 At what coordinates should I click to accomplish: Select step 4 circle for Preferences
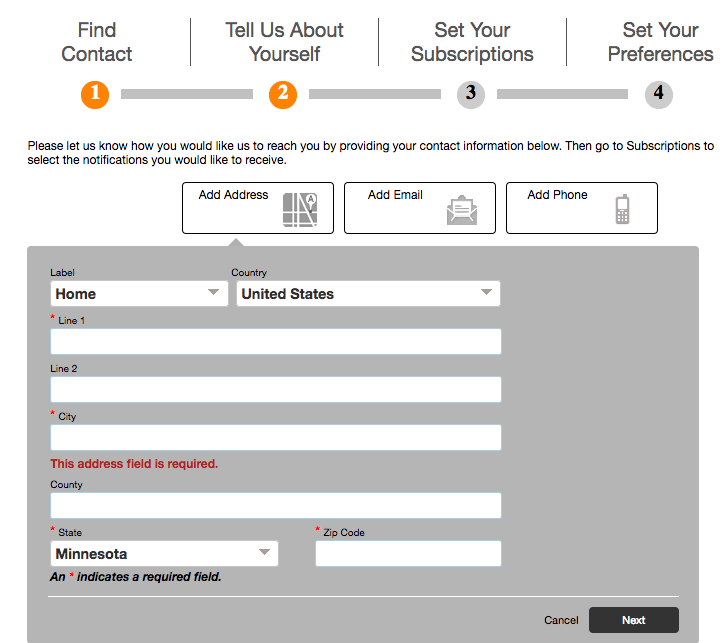tap(658, 94)
